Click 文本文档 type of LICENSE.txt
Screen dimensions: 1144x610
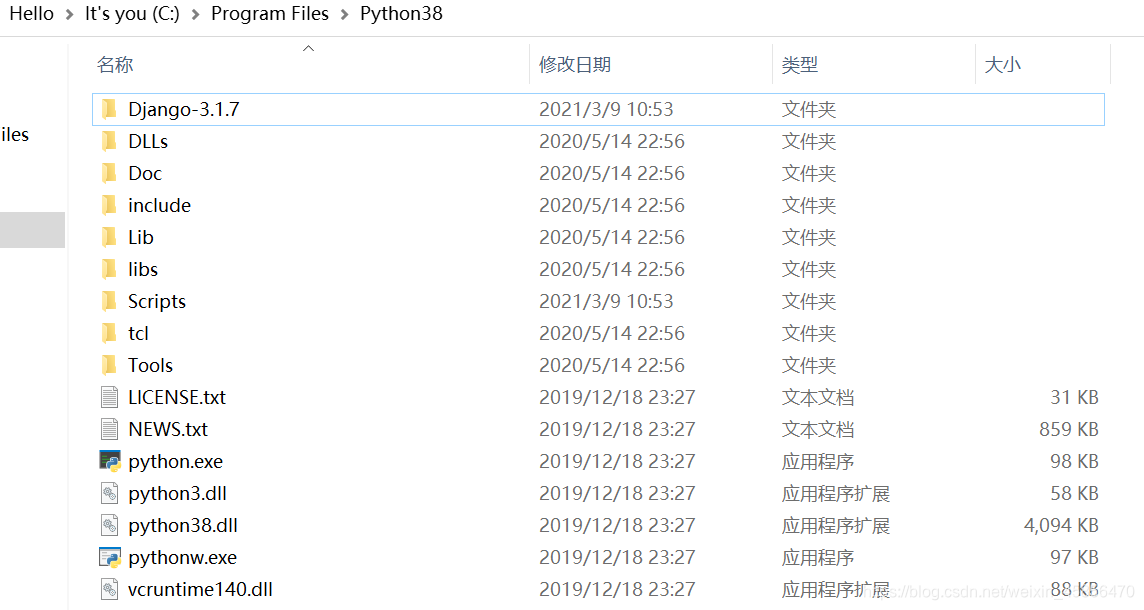[818, 398]
